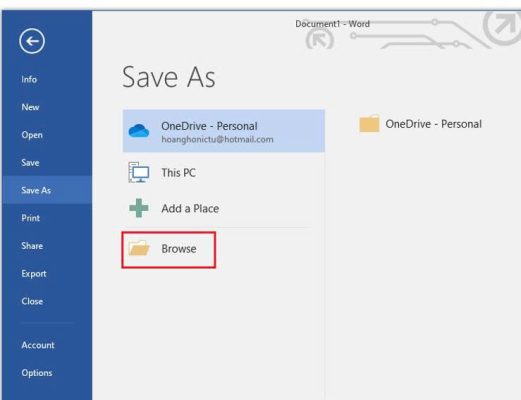Click the OneDrive blue cloud icon

coord(139,130)
